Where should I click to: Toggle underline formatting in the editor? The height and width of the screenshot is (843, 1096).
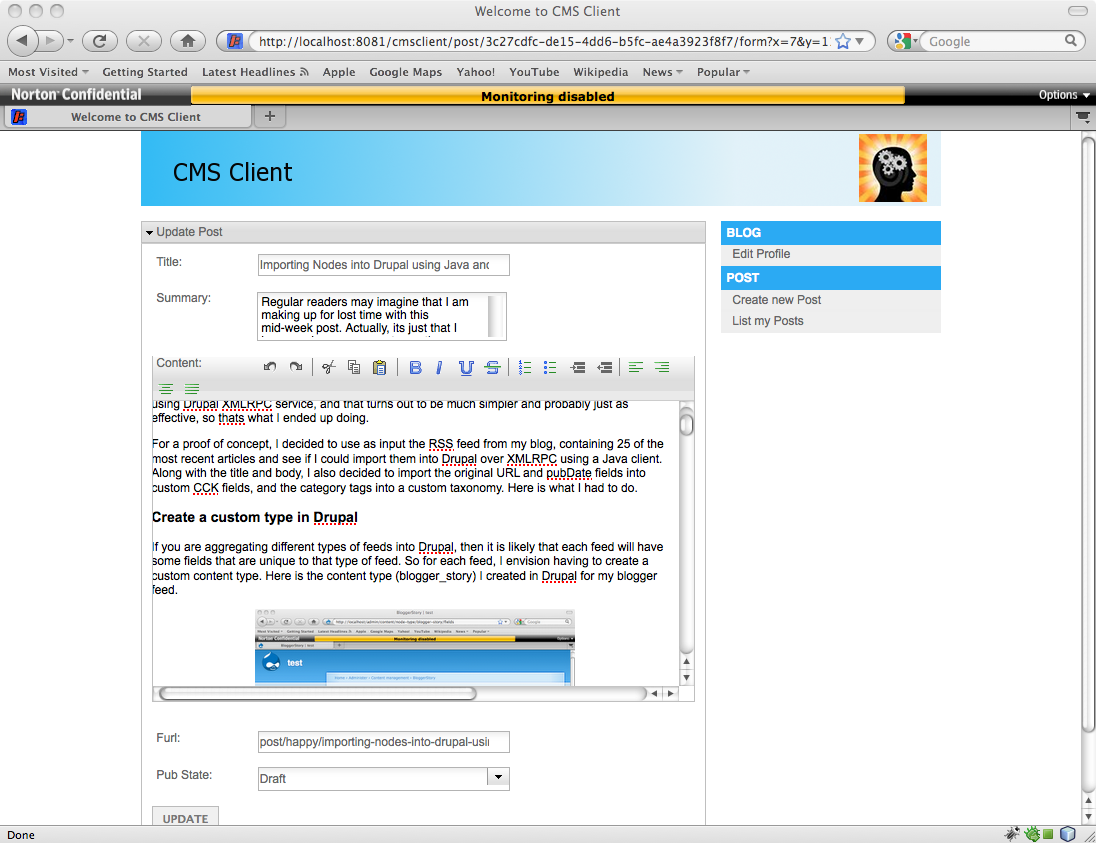tap(466, 368)
